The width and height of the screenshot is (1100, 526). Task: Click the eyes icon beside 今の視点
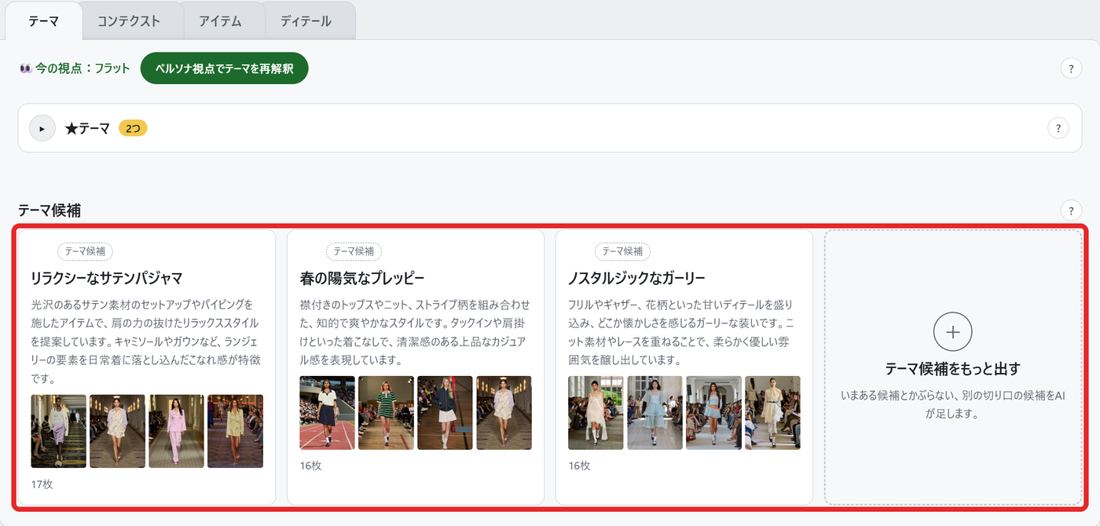click(25, 69)
